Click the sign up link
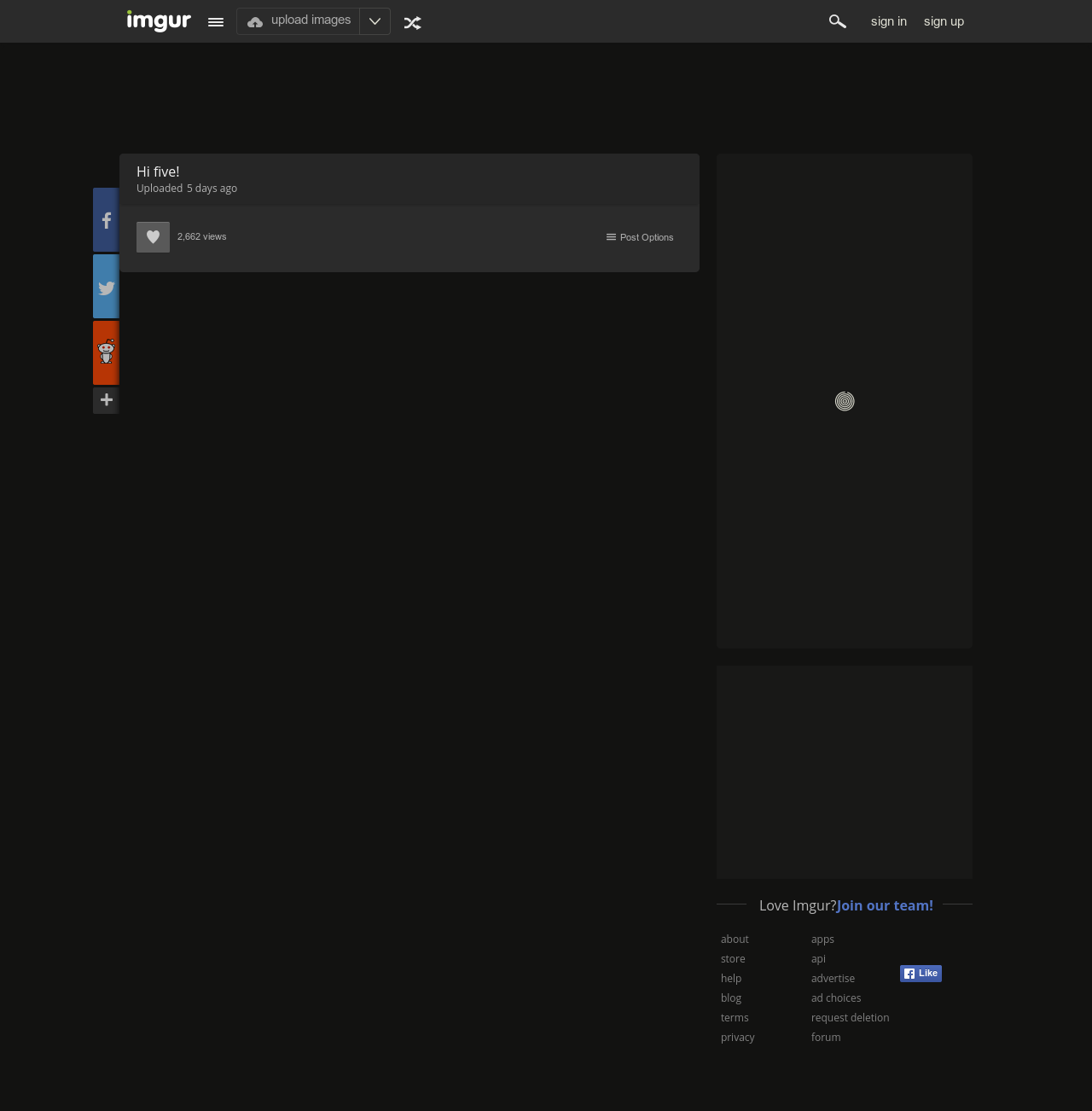1092x1111 pixels. click(944, 21)
